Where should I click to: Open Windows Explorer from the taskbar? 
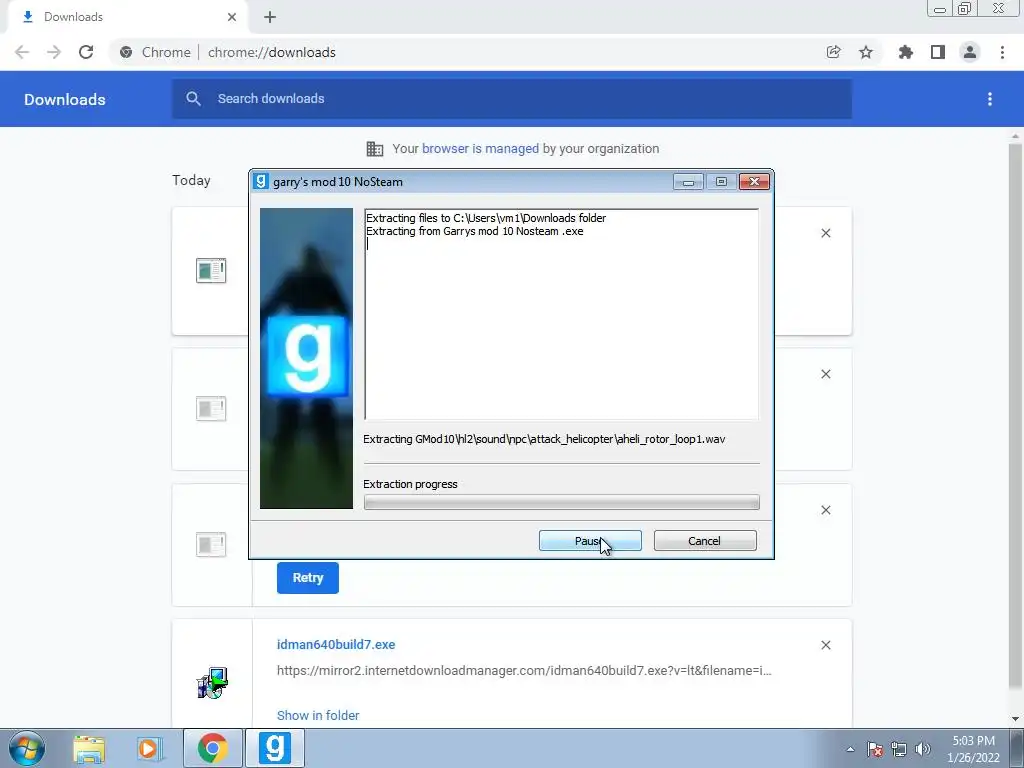(89, 748)
